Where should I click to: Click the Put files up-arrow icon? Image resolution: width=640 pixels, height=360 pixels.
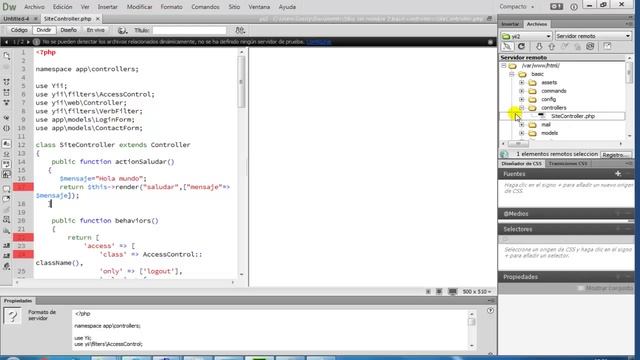coord(551,47)
